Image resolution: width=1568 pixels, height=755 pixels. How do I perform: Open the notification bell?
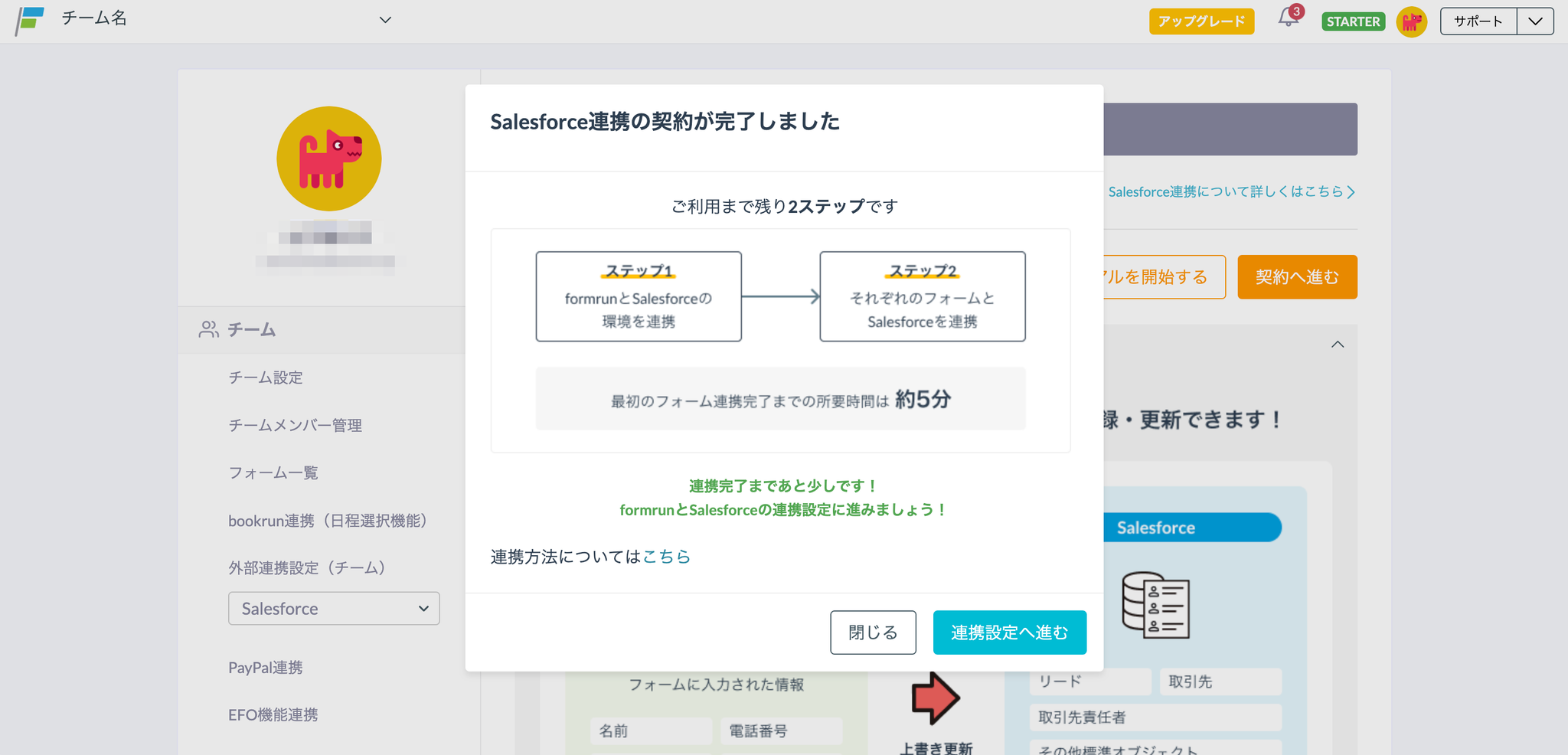click(1289, 18)
